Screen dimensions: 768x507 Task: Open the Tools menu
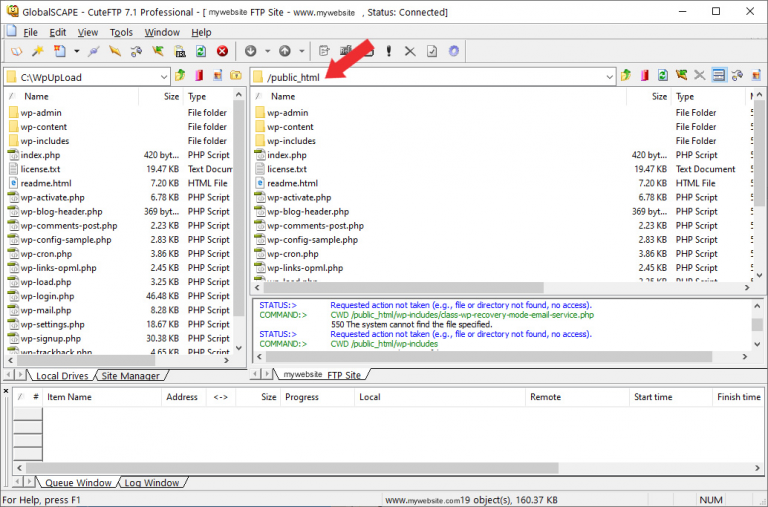pyautogui.click(x=121, y=32)
